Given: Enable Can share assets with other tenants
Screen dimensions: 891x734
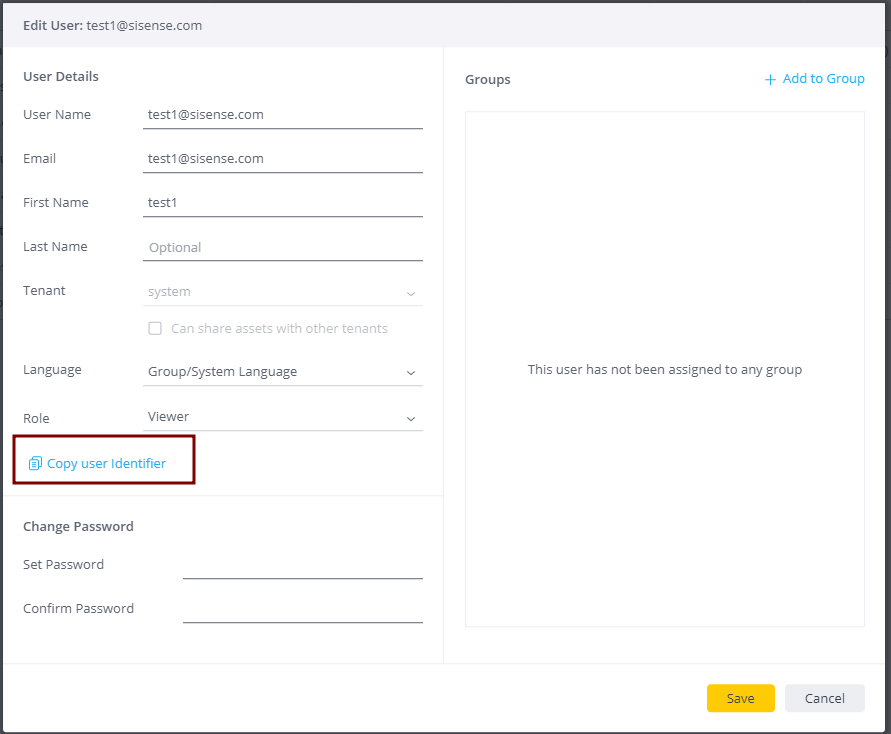Looking at the screenshot, I should coord(155,328).
